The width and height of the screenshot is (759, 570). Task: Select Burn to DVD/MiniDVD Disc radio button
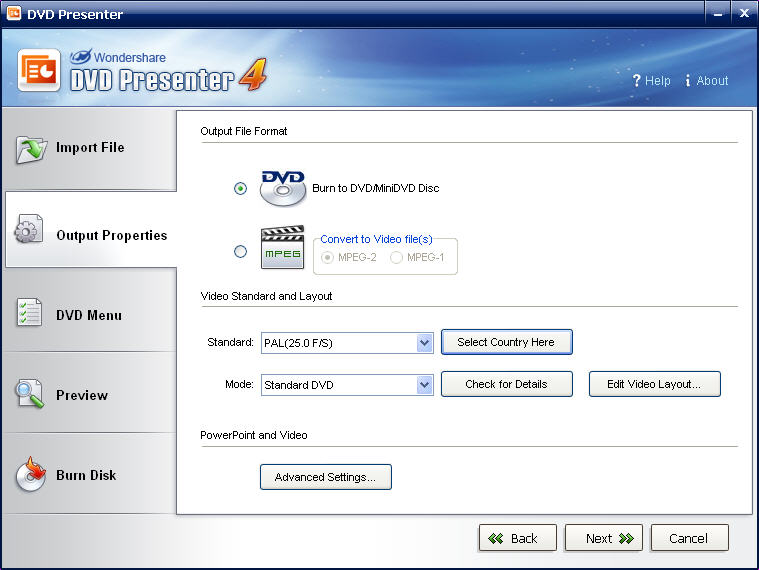[x=240, y=188]
